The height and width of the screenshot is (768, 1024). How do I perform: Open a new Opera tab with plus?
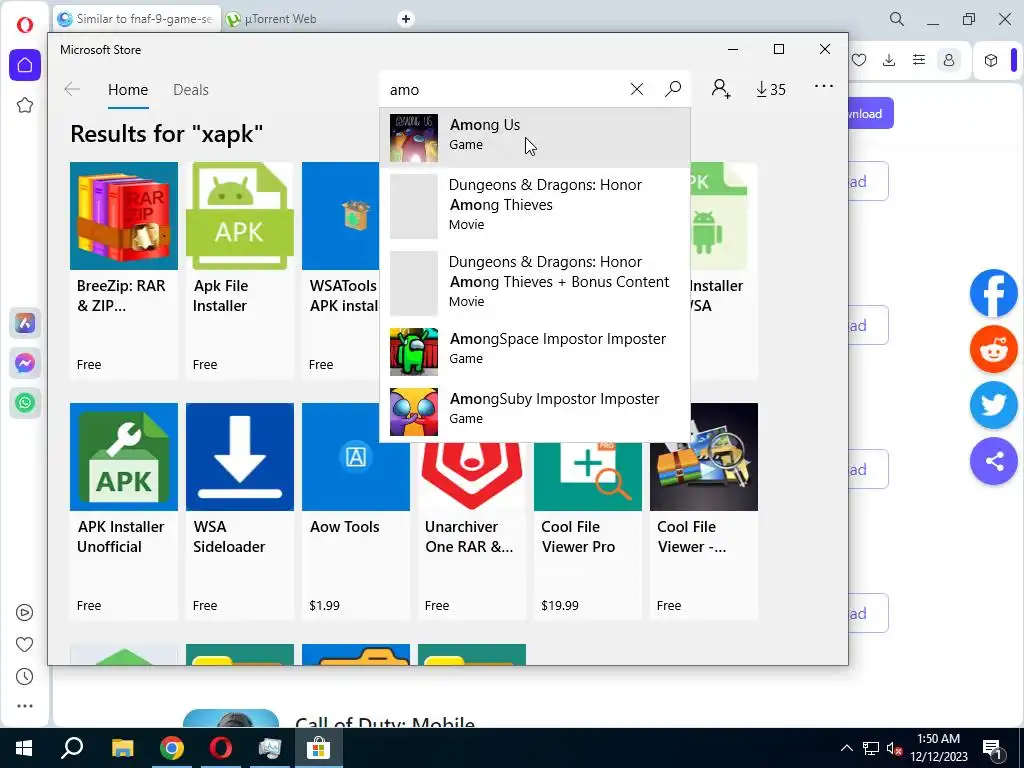[x=406, y=19]
